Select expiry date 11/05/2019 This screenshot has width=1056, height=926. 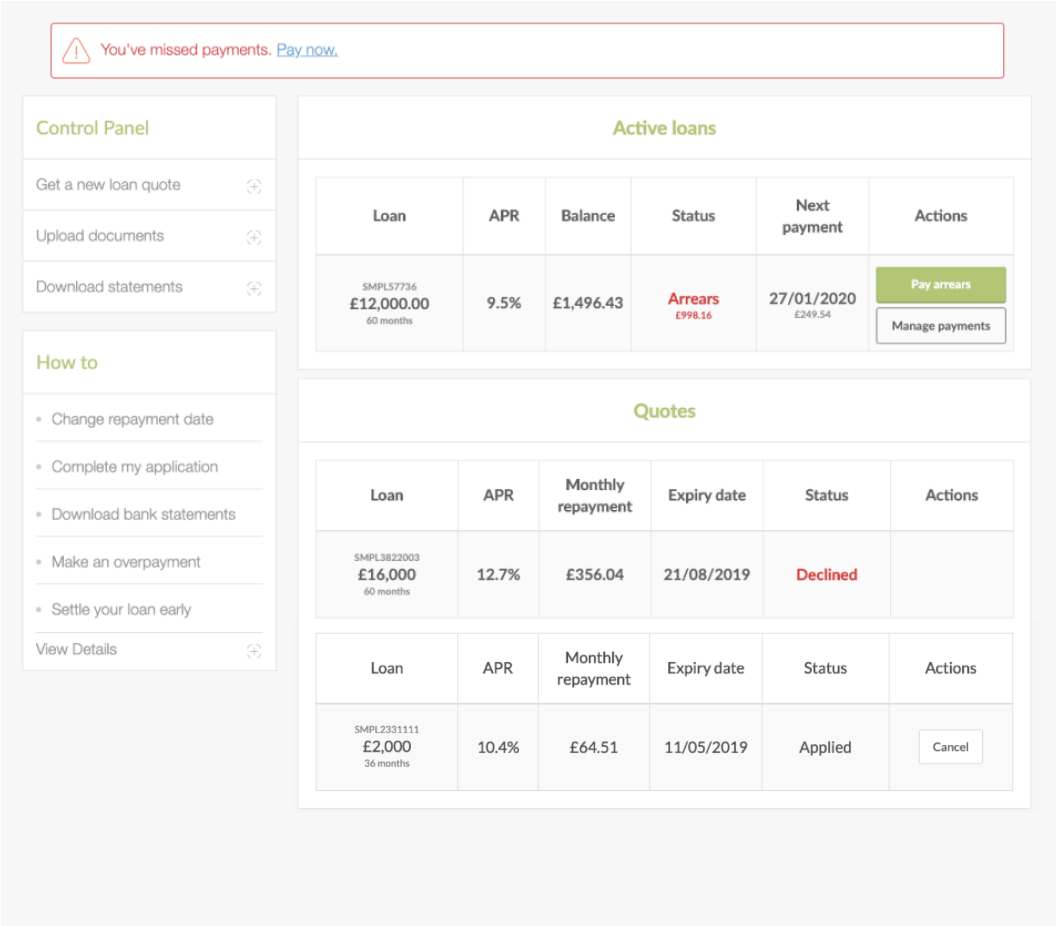pos(706,748)
